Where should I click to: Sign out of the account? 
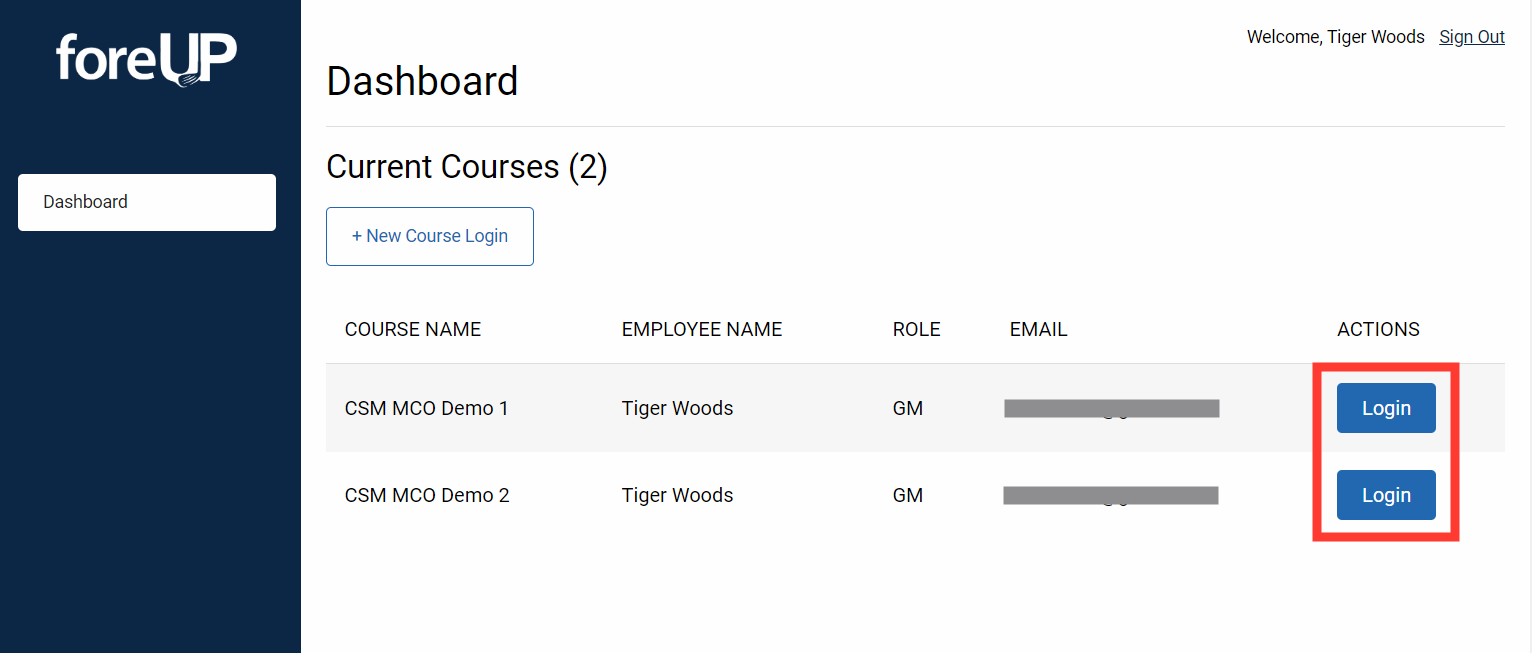[x=1471, y=36]
